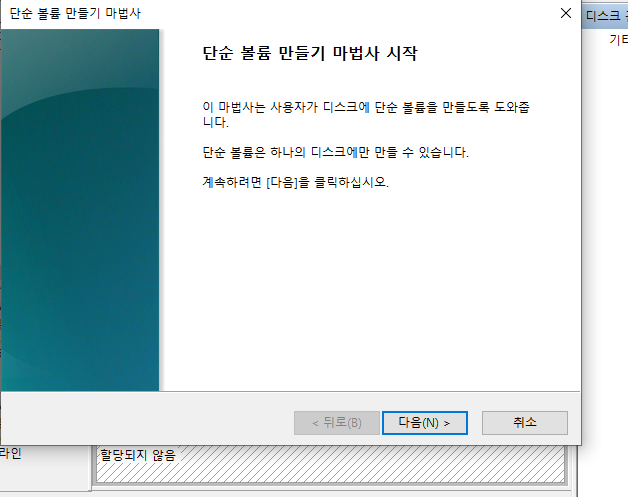Click the 디스크 header in the right panel
628x497 pixels.
(x=605, y=16)
